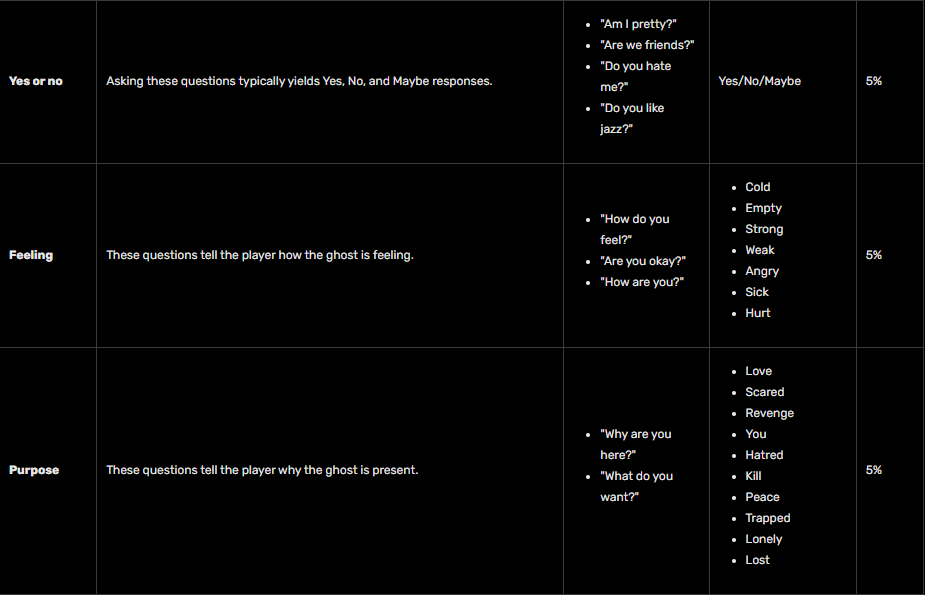Click the "Hurt" response item
The image size is (925, 595).
(x=758, y=313)
